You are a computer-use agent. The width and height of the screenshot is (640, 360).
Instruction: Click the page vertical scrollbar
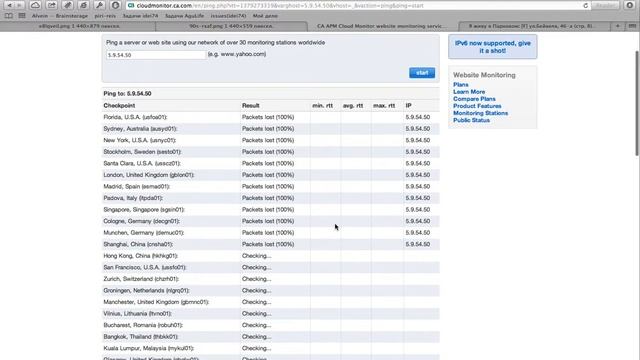[x=637, y=103]
